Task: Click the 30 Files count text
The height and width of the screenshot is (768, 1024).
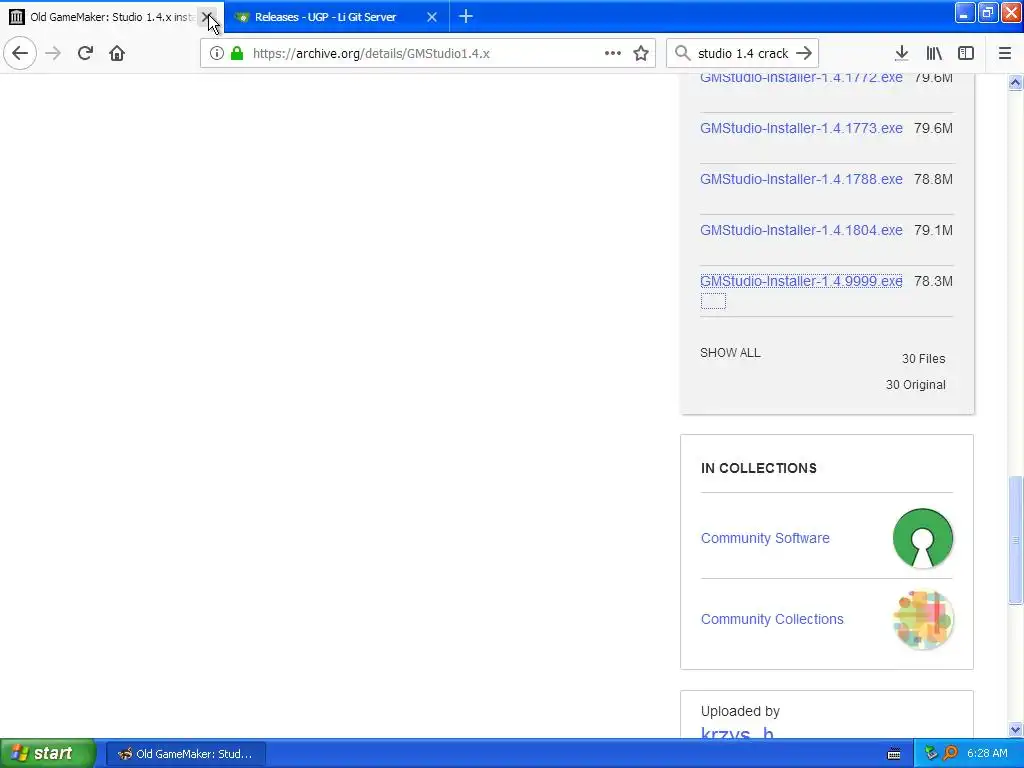Action: point(923,359)
